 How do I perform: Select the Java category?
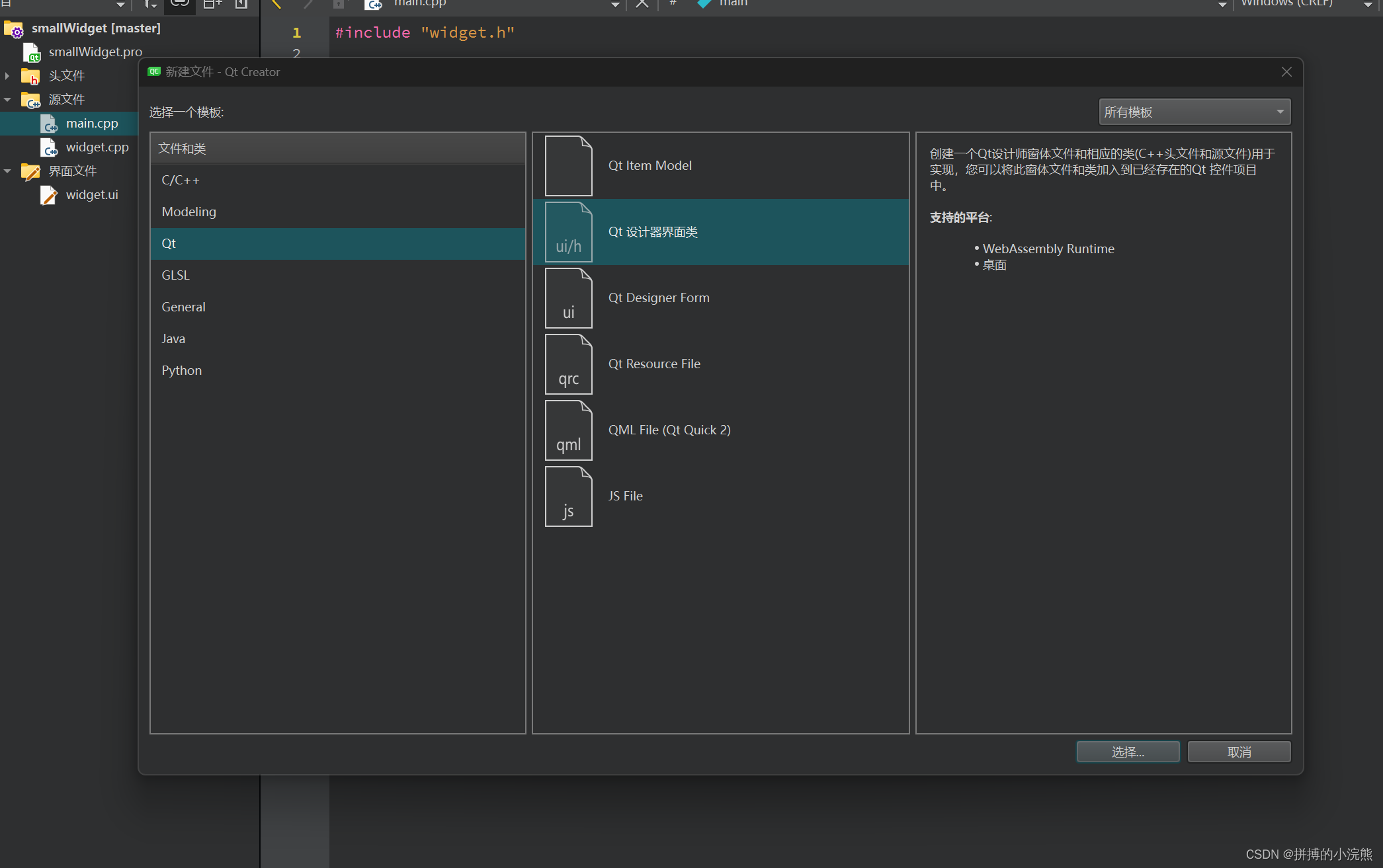pos(338,339)
